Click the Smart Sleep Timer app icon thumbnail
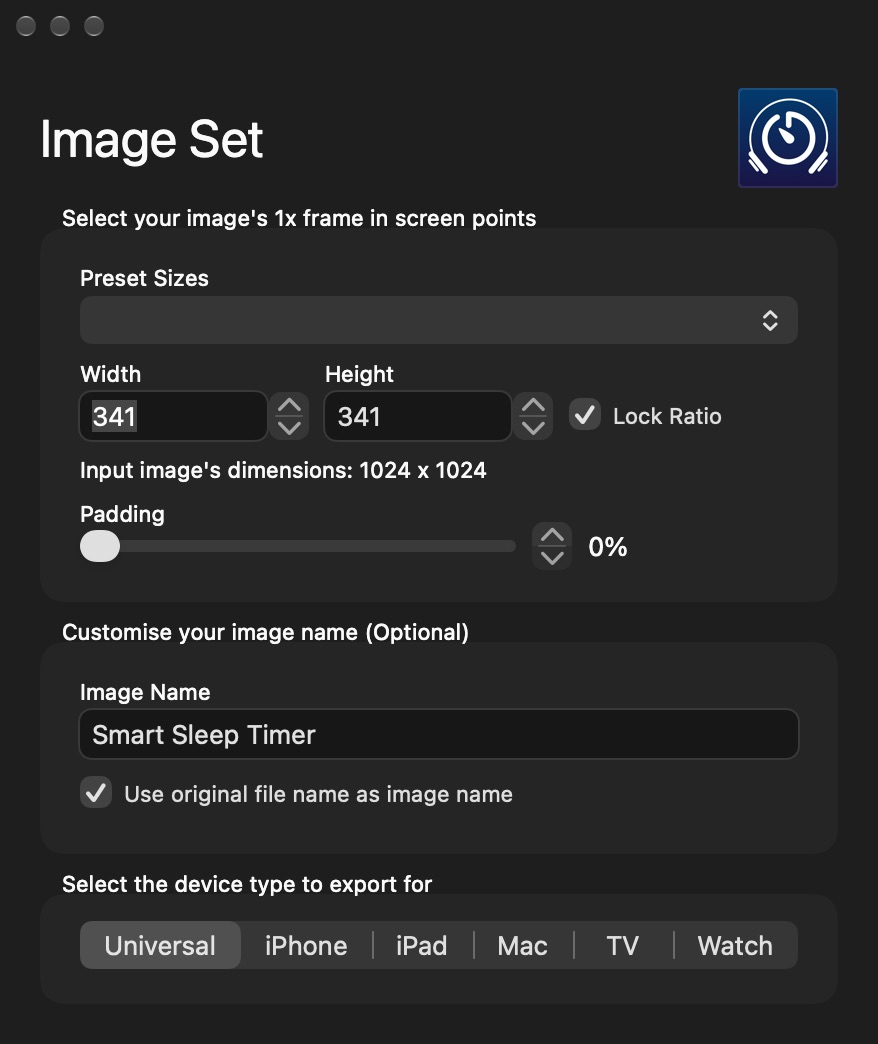 tap(787, 138)
